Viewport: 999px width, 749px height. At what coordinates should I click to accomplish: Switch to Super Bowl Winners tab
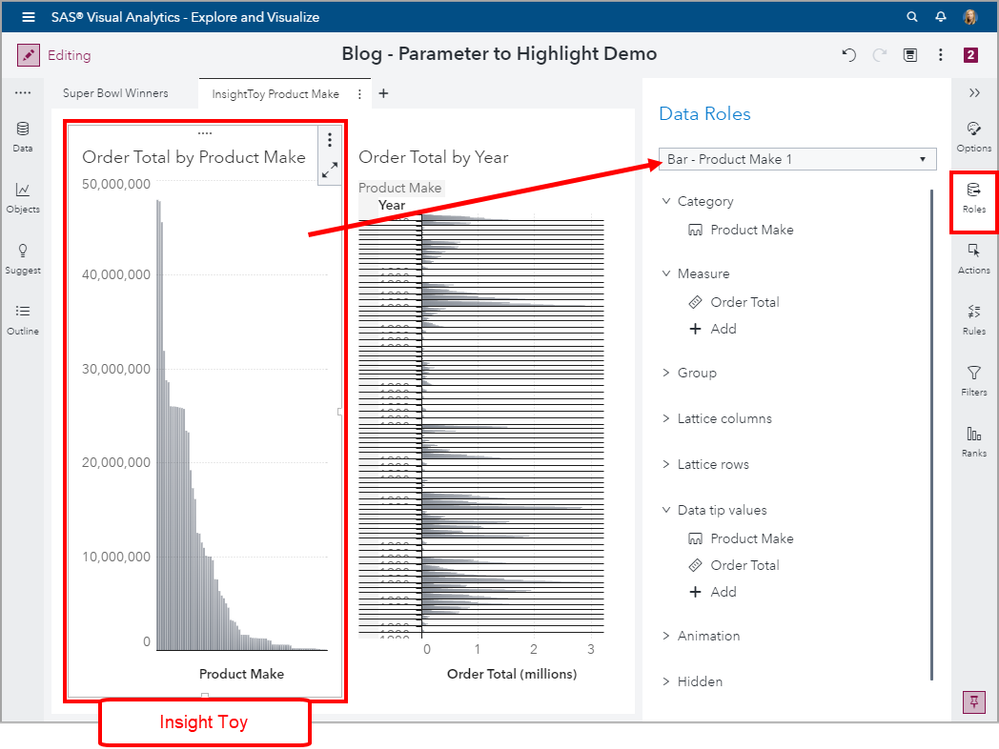(115, 93)
